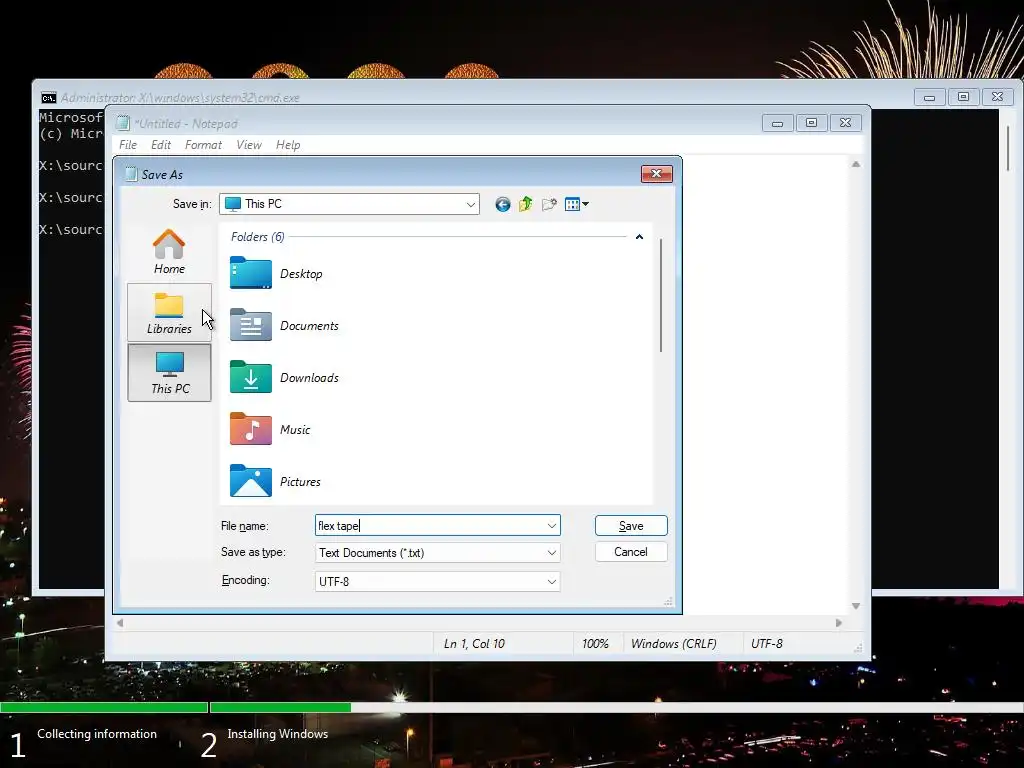Open the Documents folder icon

tap(251, 325)
